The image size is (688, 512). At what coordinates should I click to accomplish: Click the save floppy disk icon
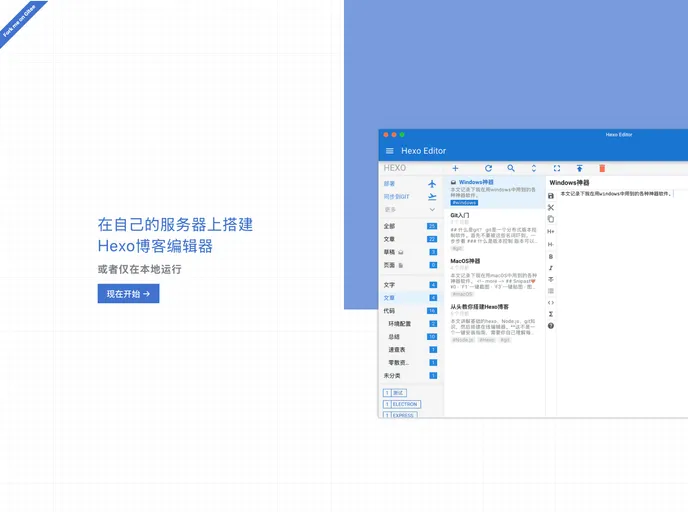pyautogui.click(x=551, y=196)
